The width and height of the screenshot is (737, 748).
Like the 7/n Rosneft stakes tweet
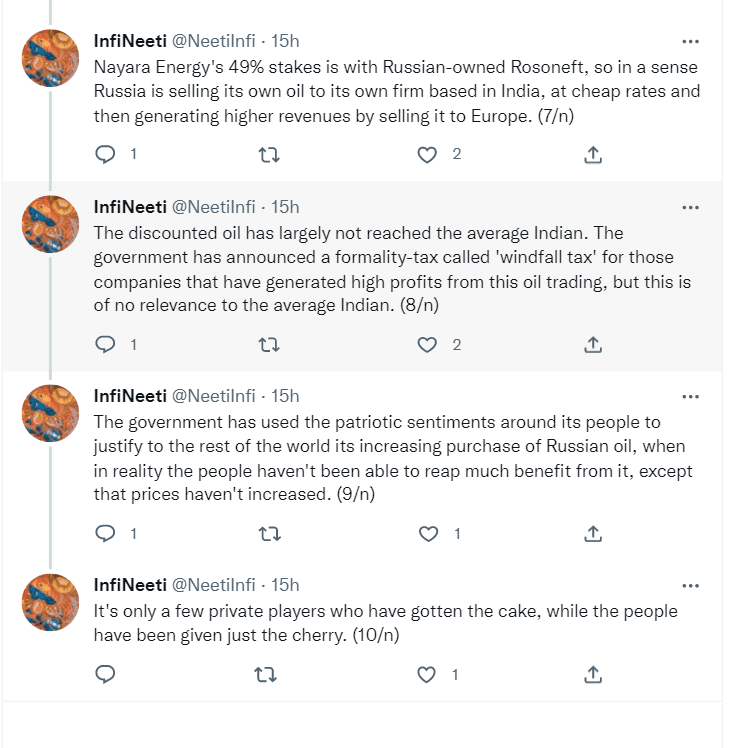tap(428, 155)
